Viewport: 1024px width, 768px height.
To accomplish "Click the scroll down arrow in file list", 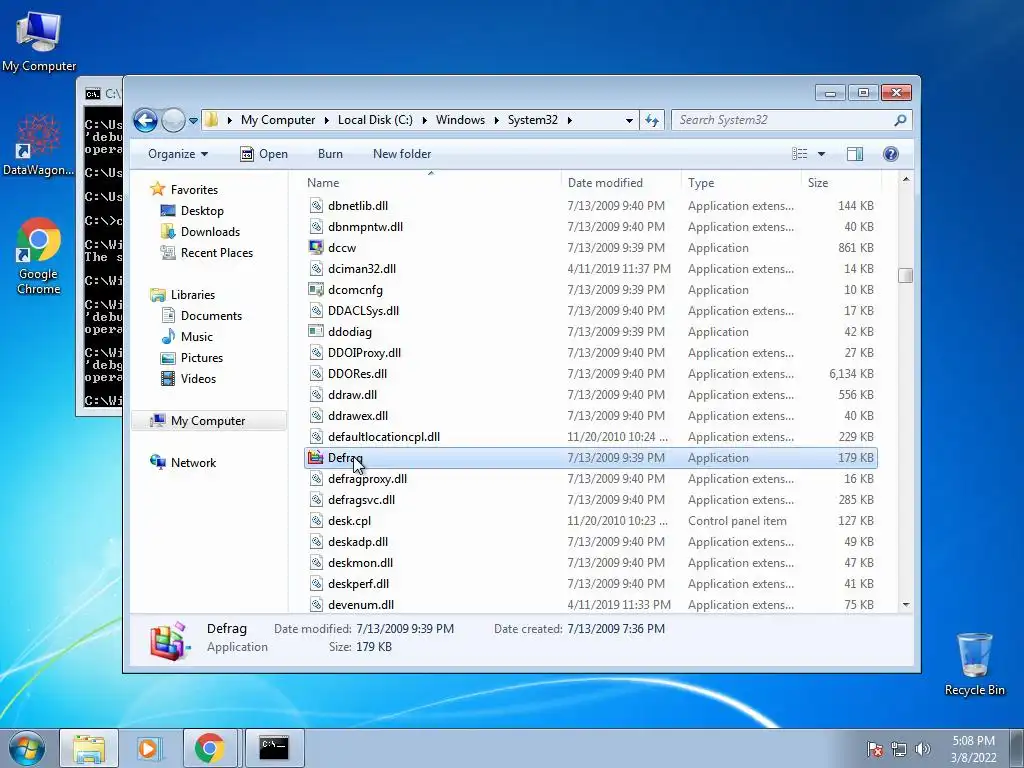I will pyautogui.click(x=905, y=605).
